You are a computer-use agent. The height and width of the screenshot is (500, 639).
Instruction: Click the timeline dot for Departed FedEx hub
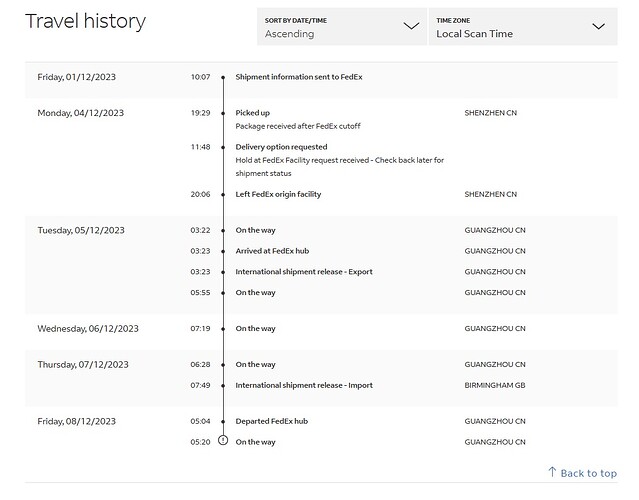pyautogui.click(x=223, y=421)
